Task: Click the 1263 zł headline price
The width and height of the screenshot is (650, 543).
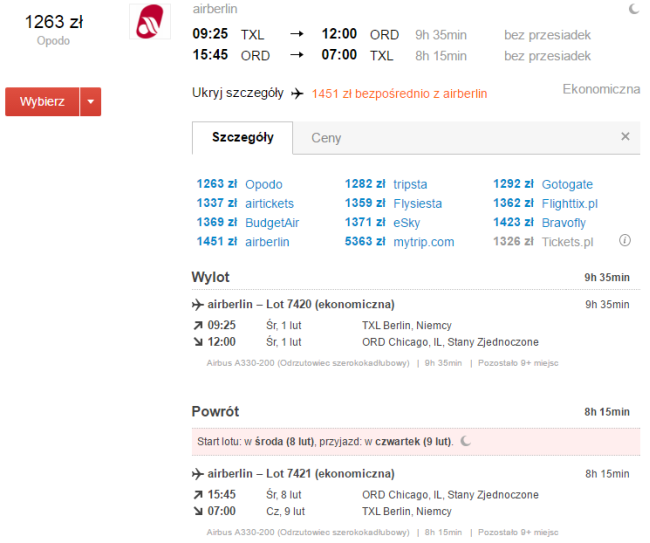Action: click(x=54, y=22)
